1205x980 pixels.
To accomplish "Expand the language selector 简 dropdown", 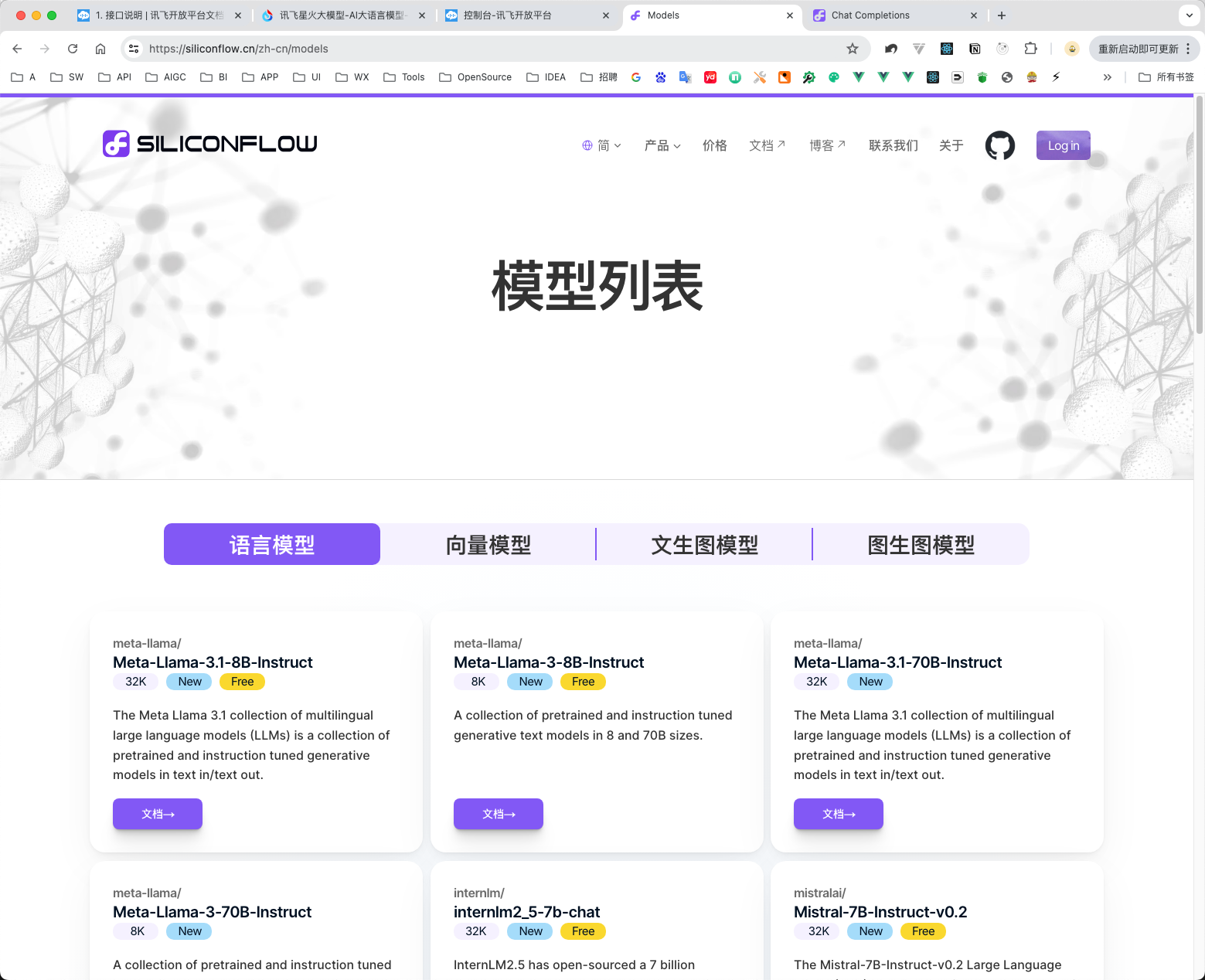I will point(601,145).
